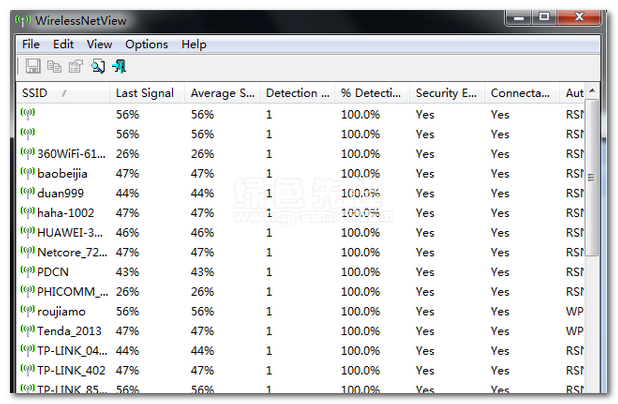
Task: Select the wireless icon beside haha-1002
Action: 28,212
